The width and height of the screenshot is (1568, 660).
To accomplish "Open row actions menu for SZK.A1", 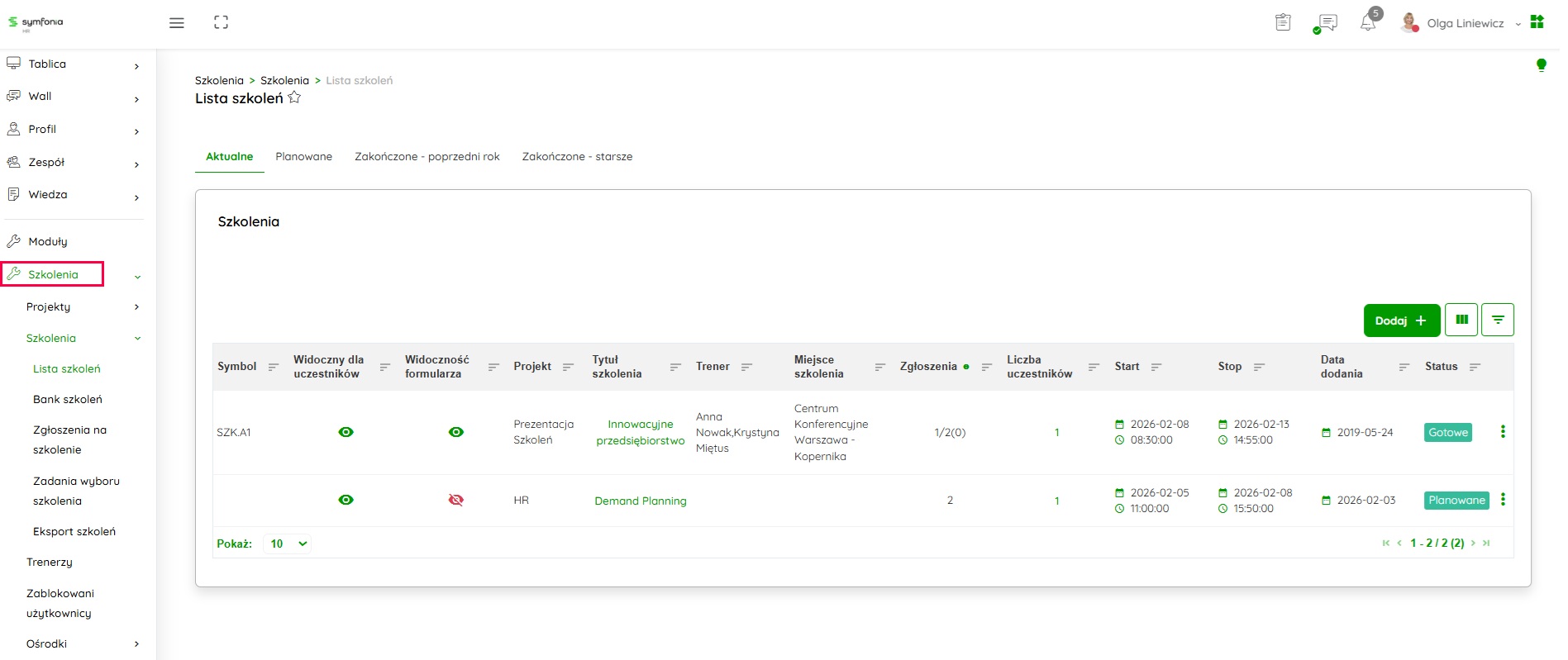I will [1503, 431].
